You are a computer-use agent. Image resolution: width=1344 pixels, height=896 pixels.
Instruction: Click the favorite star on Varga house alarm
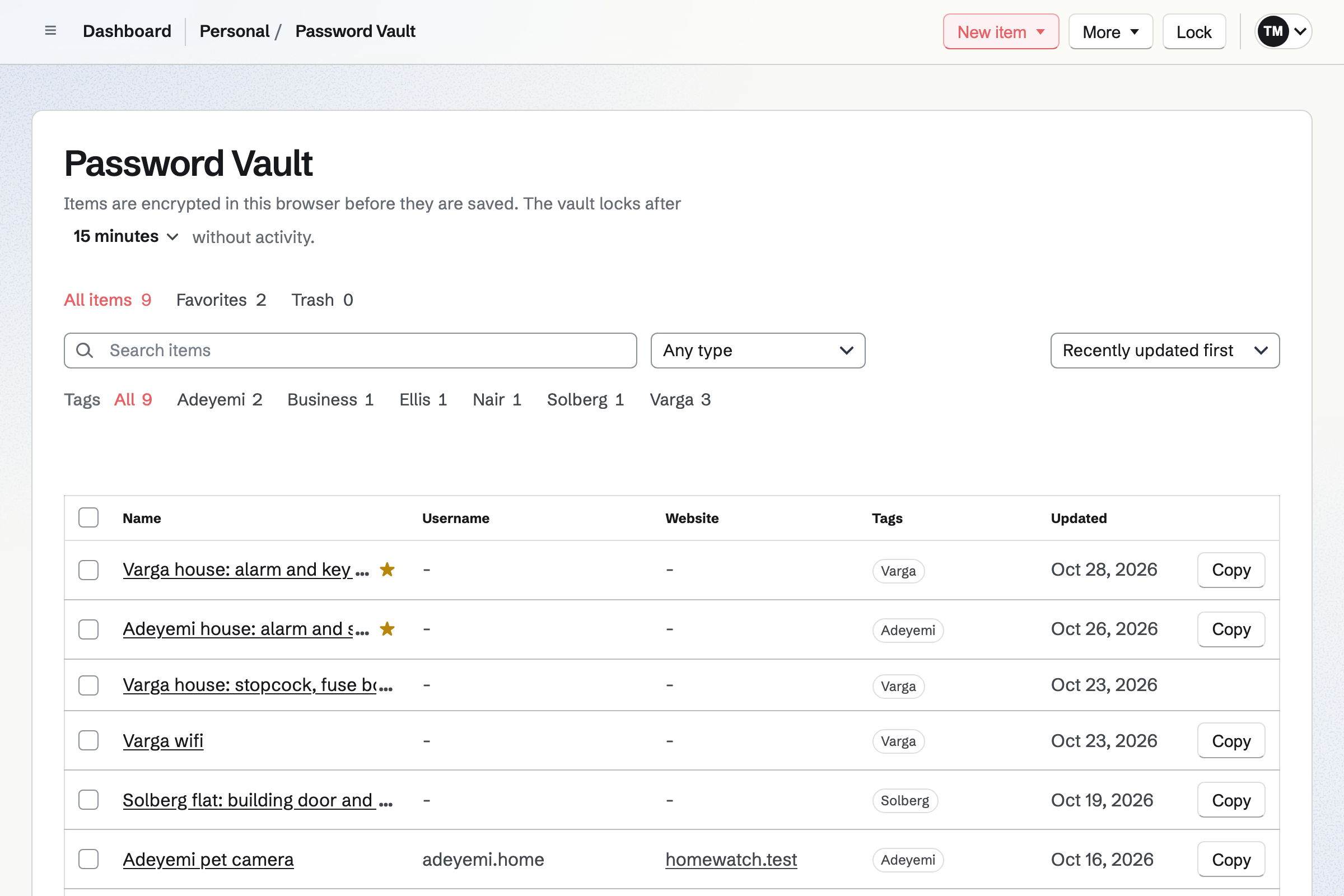[387, 570]
